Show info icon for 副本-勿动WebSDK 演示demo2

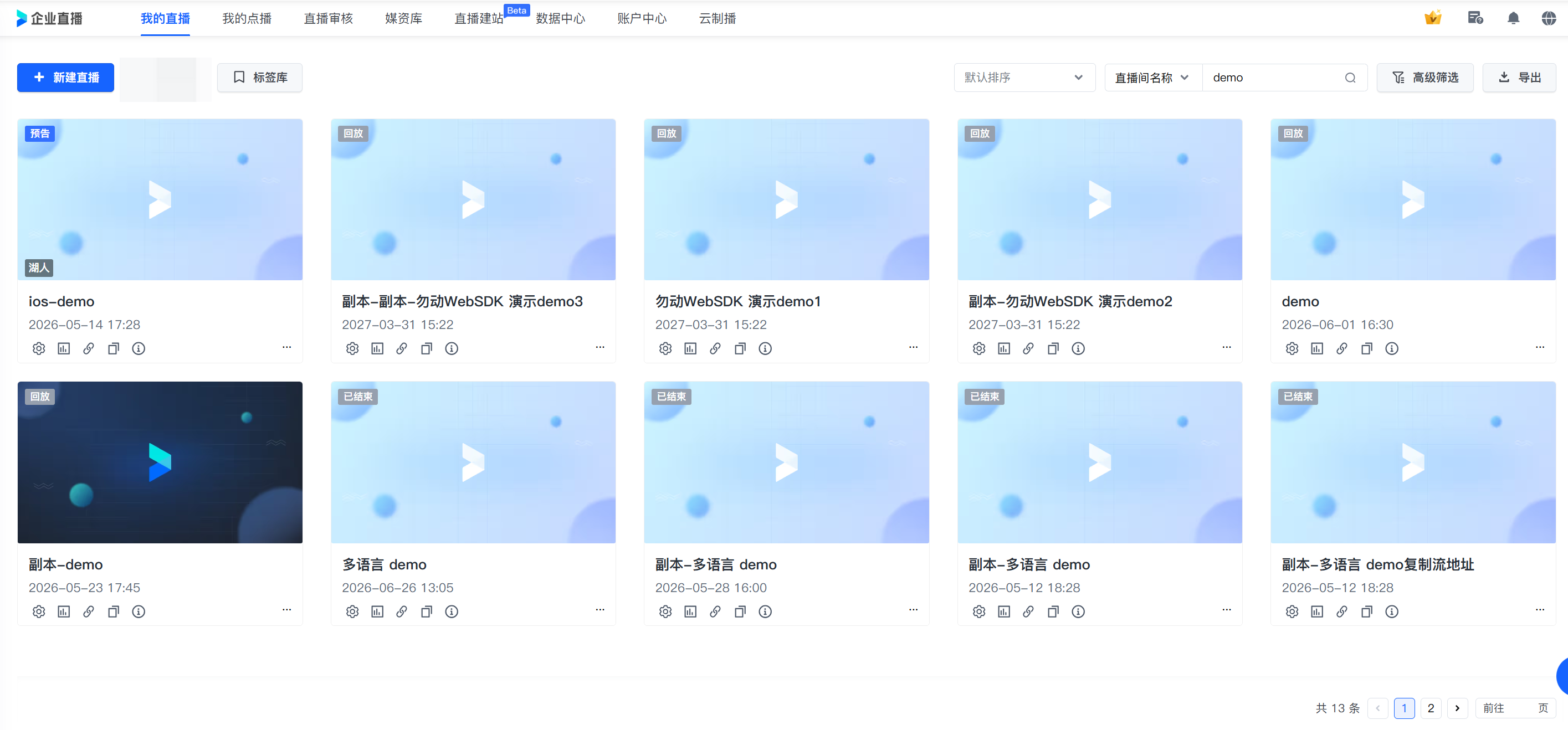click(1078, 348)
